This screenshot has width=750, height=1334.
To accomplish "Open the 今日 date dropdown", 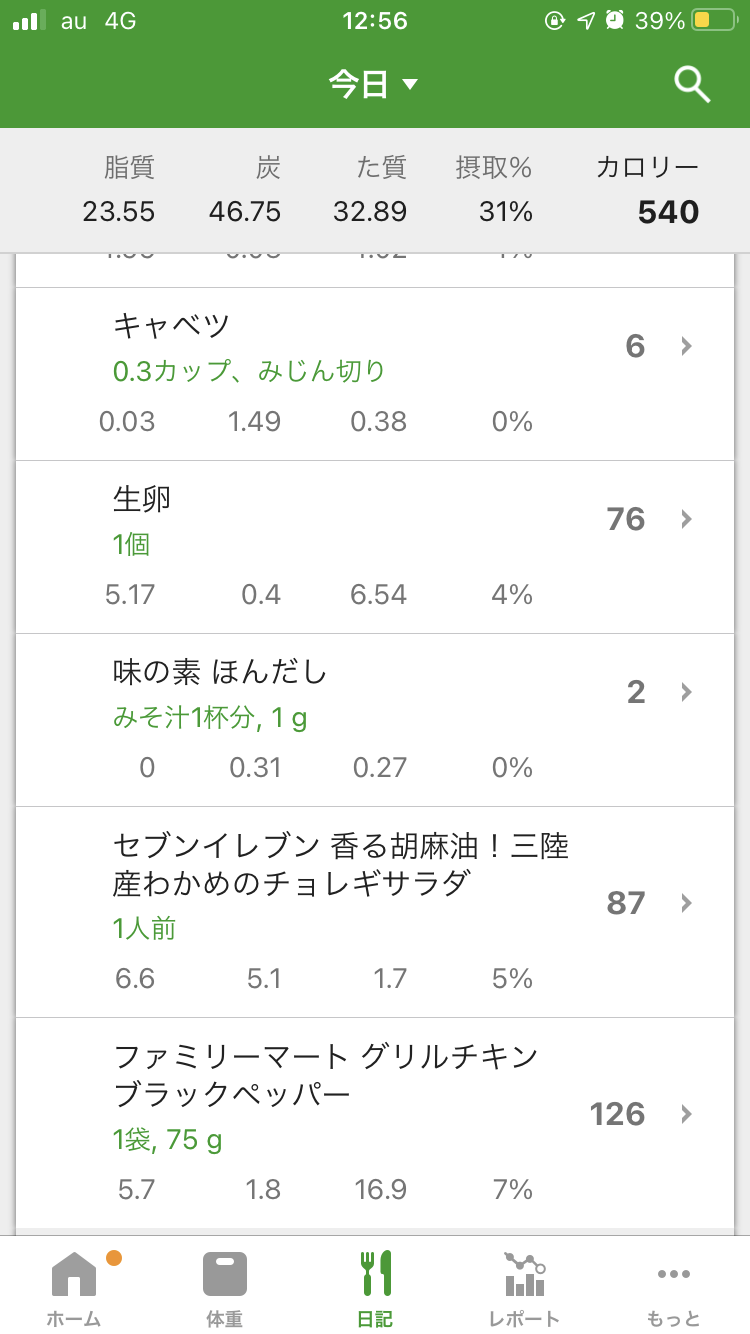I will point(373,84).
